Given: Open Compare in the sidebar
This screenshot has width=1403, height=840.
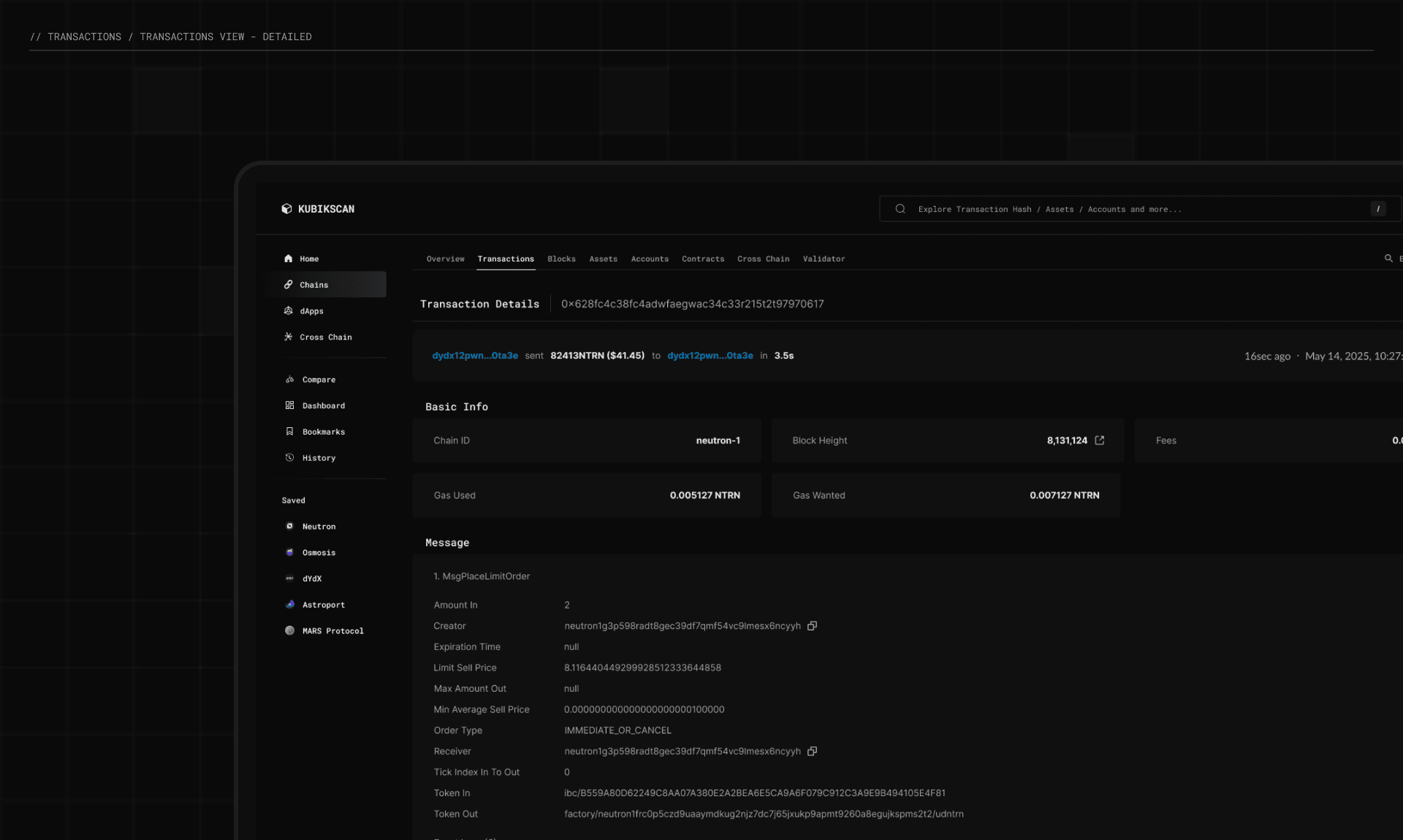Looking at the screenshot, I should pos(319,380).
